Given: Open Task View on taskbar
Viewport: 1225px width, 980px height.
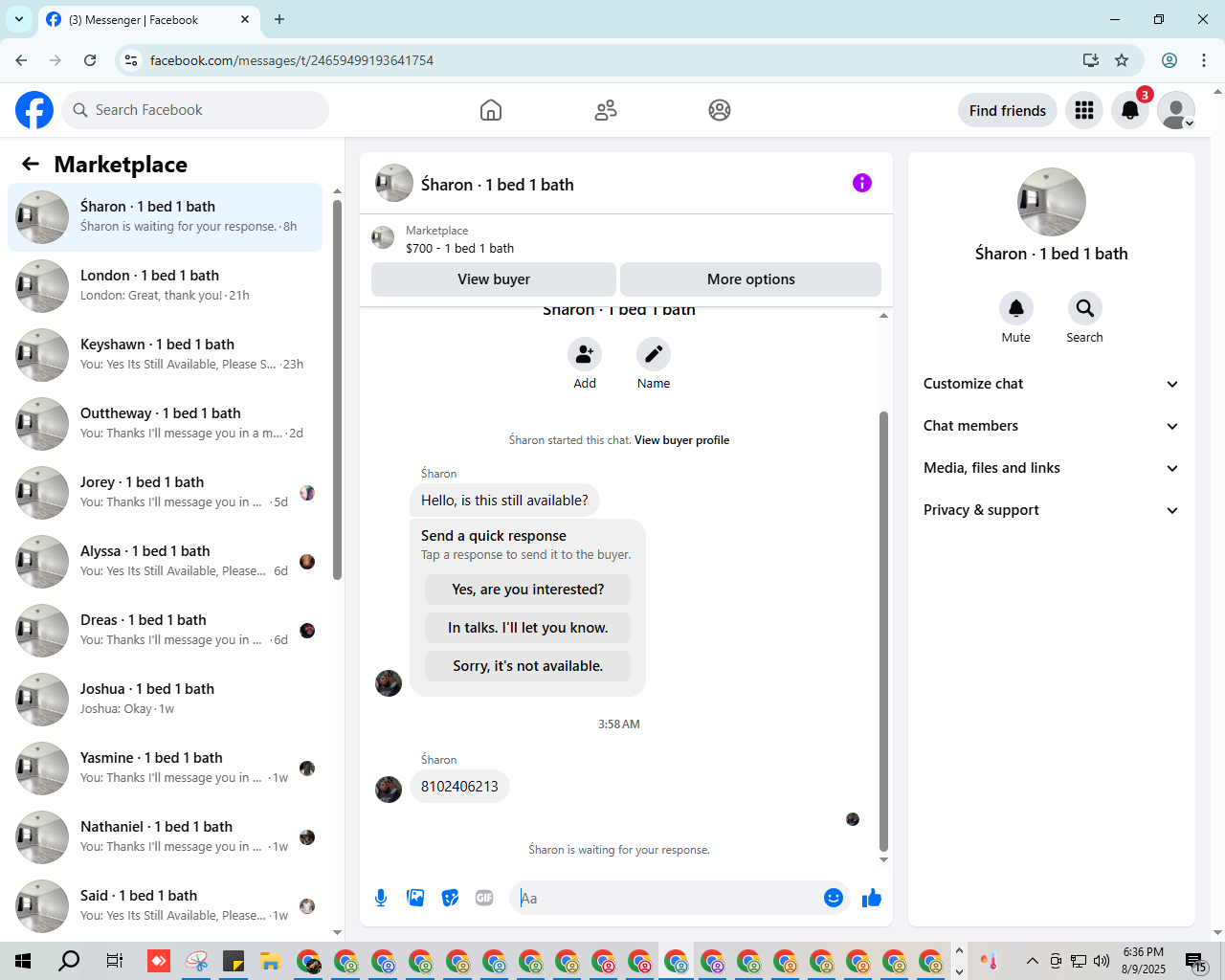Looking at the screenshot, I should coord(114,961).
